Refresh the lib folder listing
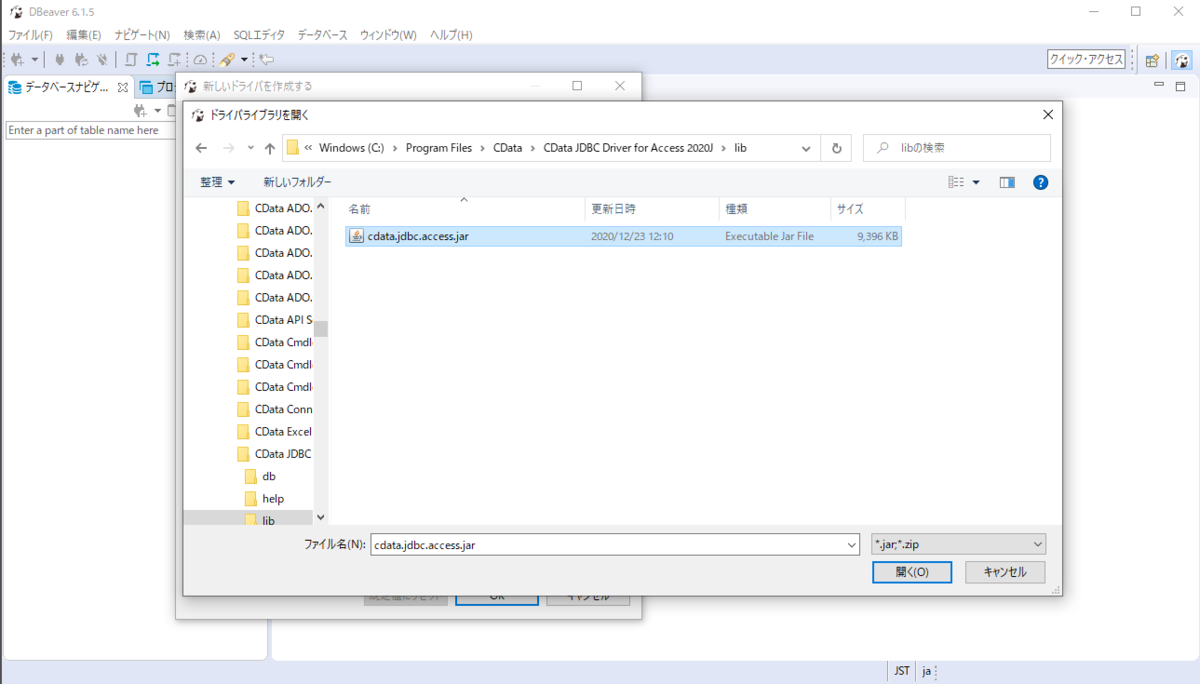1200x684 pixels. pos(836,147)
